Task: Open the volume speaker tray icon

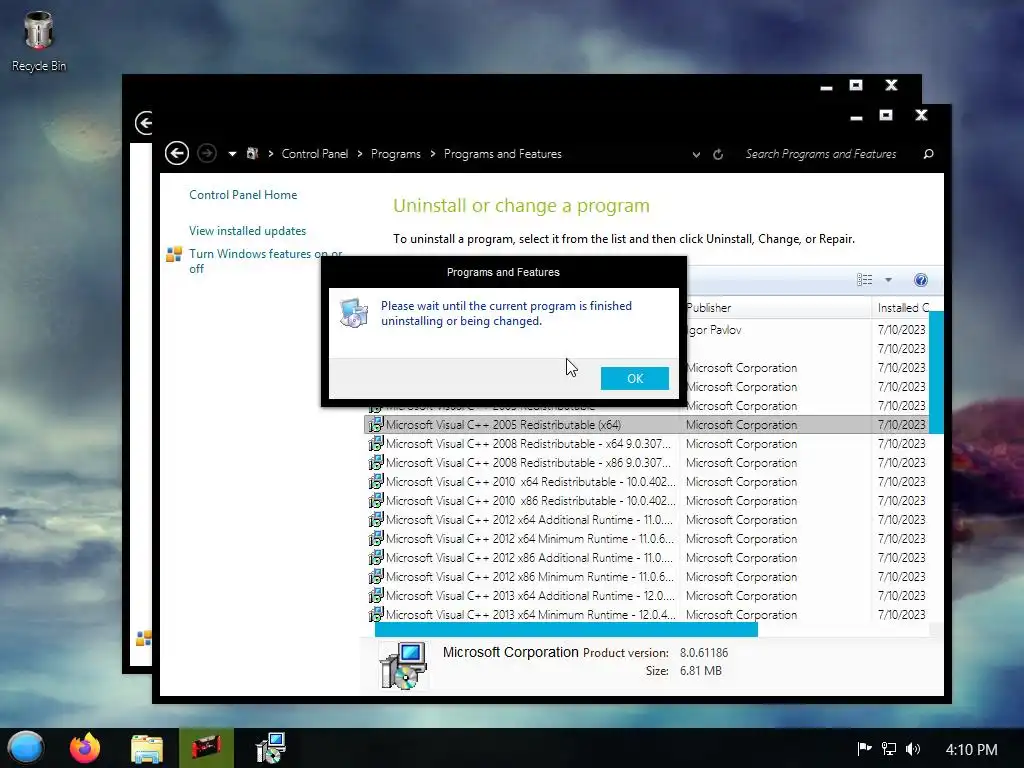Action: click(913, 749)
